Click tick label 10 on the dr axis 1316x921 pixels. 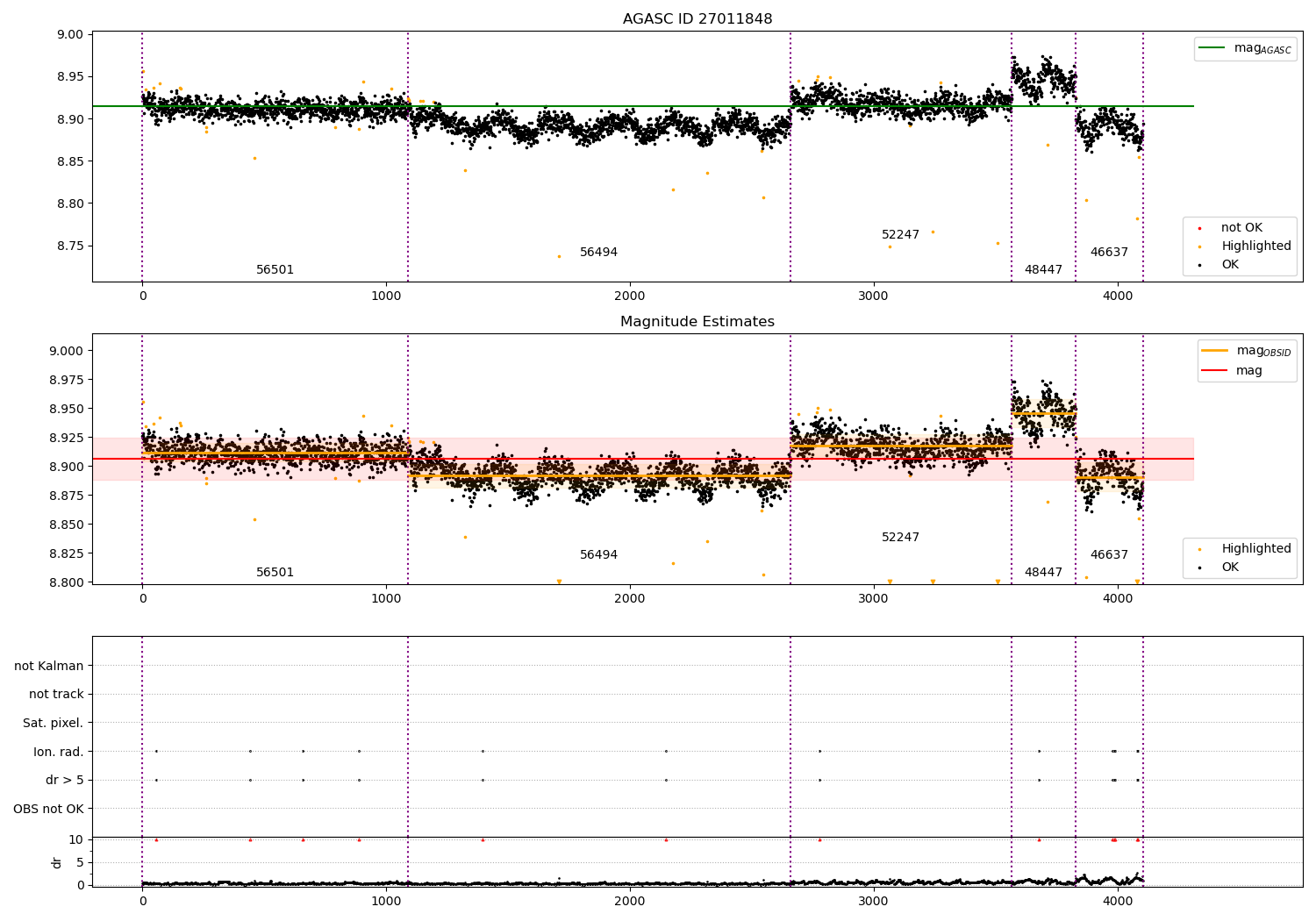[x=76, y=839]
